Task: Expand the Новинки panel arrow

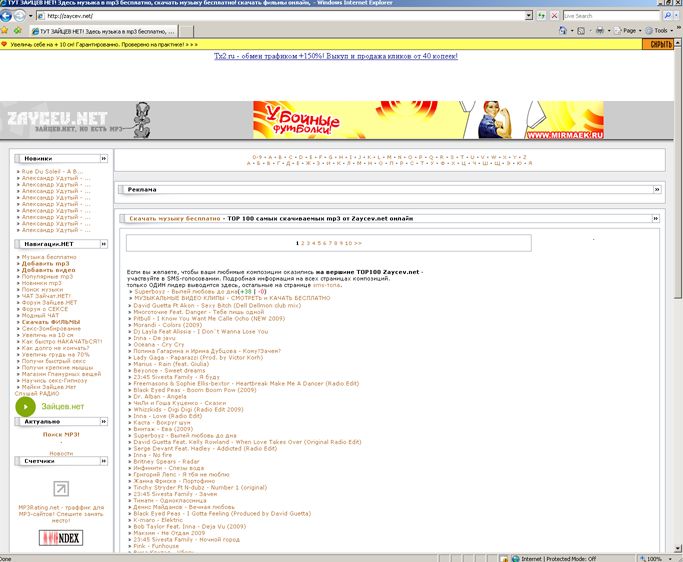Action: click(x=104, y=159)
